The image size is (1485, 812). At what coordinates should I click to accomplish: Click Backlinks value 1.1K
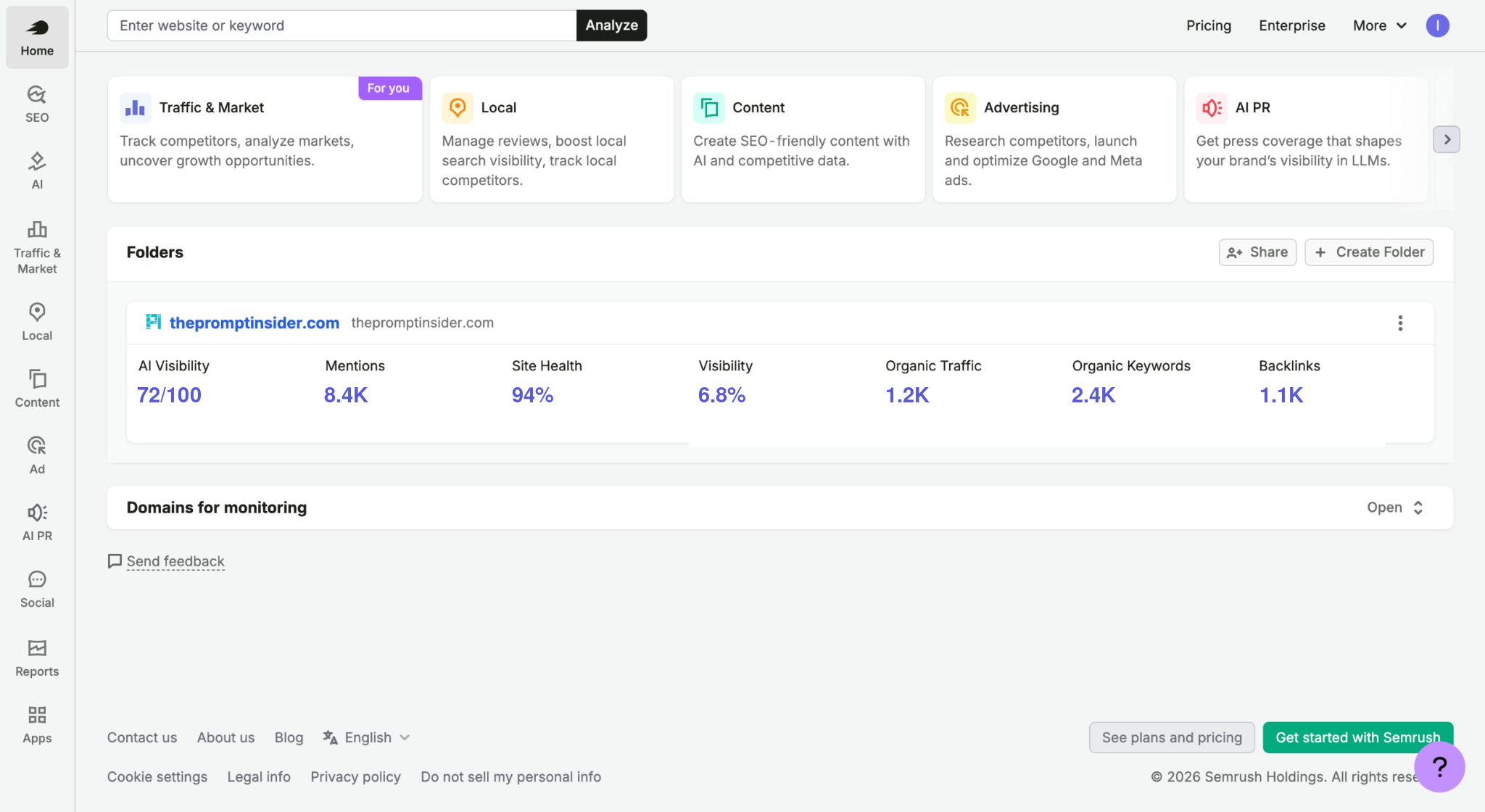pyautogui.click(x=1281, y=395)
